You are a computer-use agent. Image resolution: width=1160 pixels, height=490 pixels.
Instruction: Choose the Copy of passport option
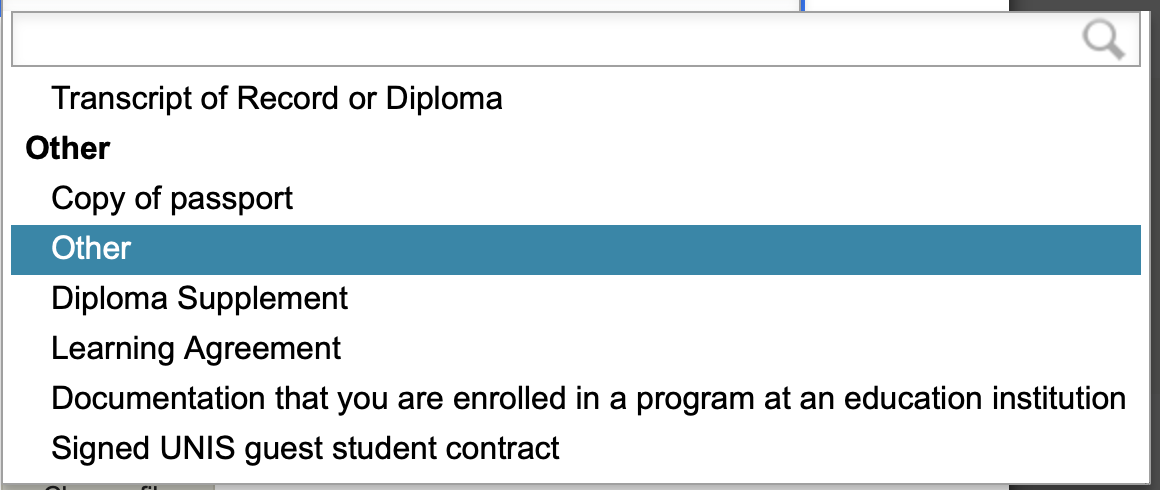576,198
